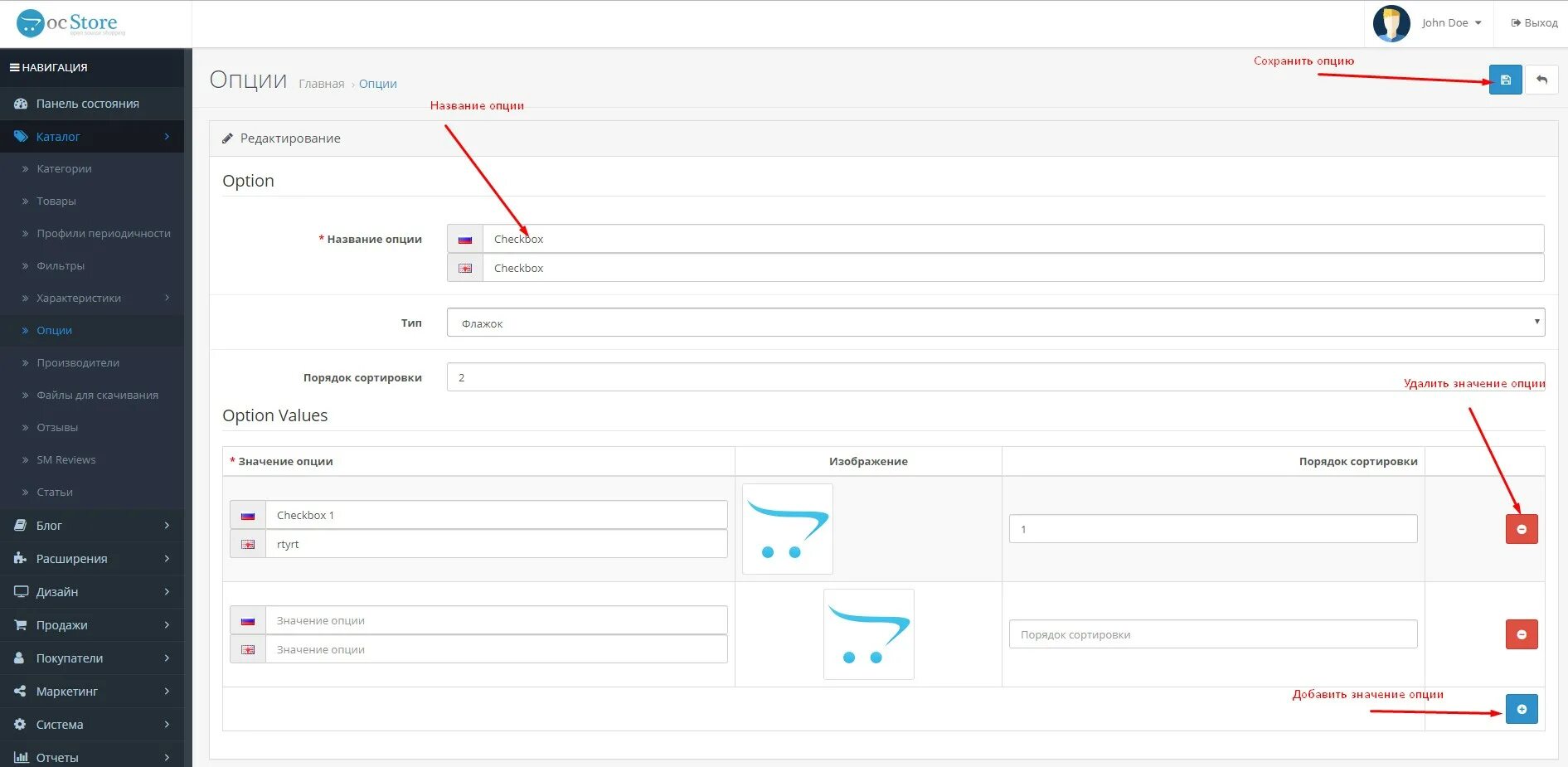Click the English flag icon beside Название опции
The image size is (1568, 767).
click(464, 268)
